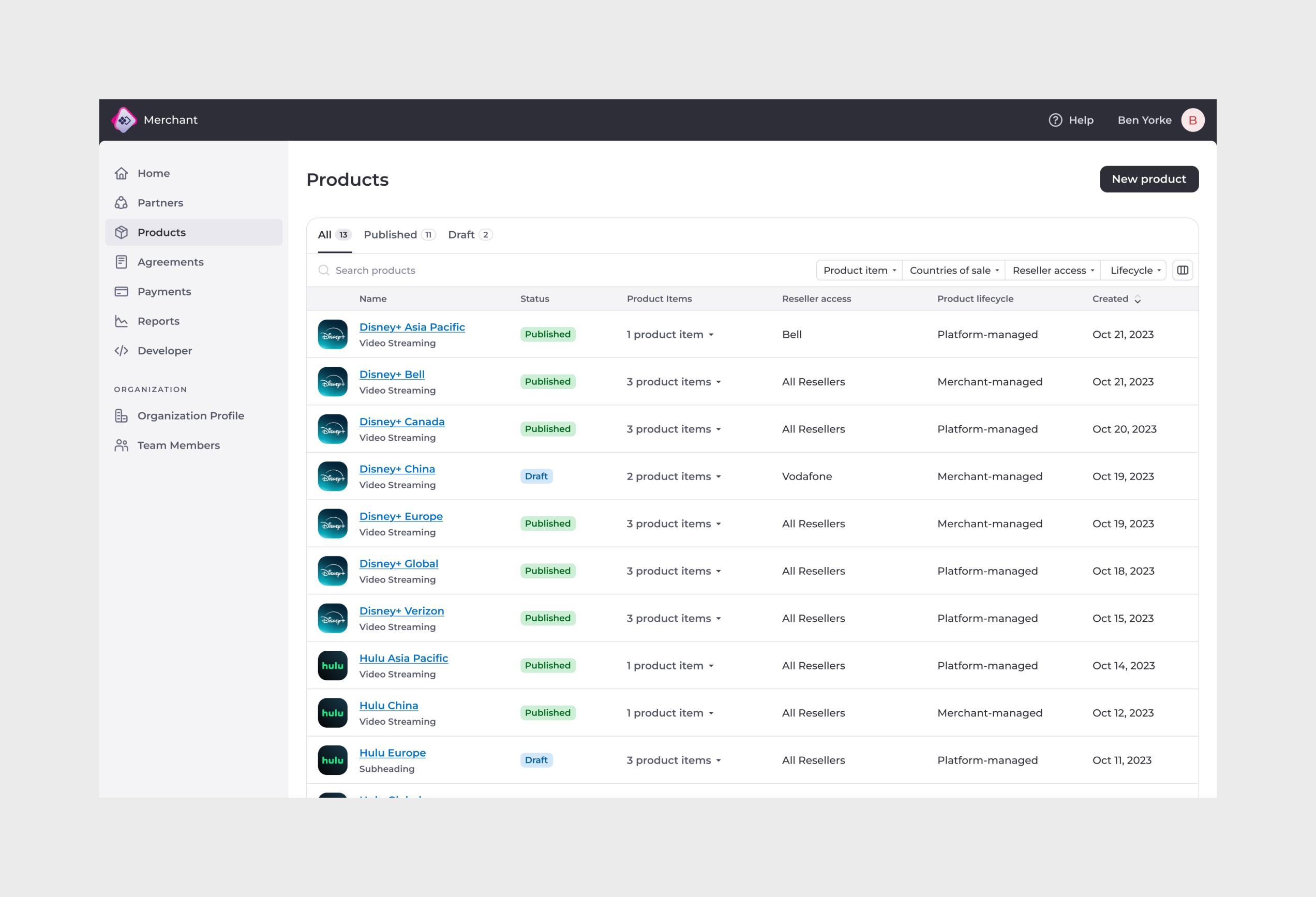1316x897 pixels.
Task: Expand product items for Disney+ Asia Pacific
Action: [x=670, y=335]
